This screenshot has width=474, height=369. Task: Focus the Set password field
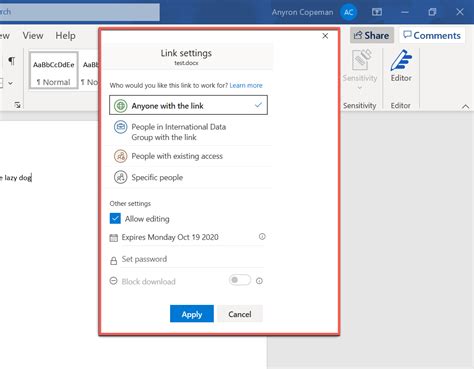pyautogui.click(x=192, y=259)
